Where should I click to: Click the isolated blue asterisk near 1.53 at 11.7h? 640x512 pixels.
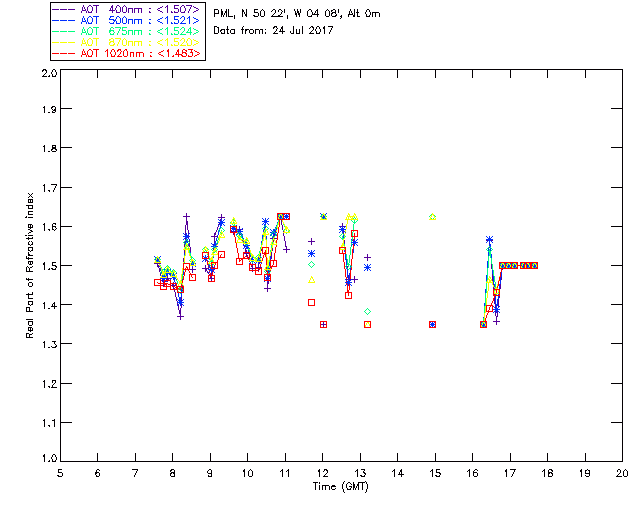tap(311, 254)
